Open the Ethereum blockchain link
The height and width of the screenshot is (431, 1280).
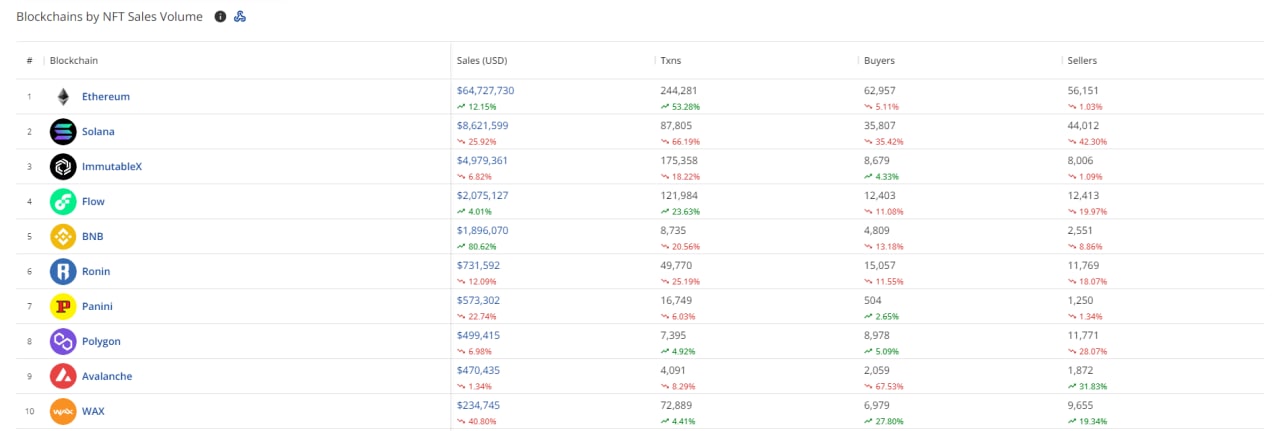click(x=106, y=97)
